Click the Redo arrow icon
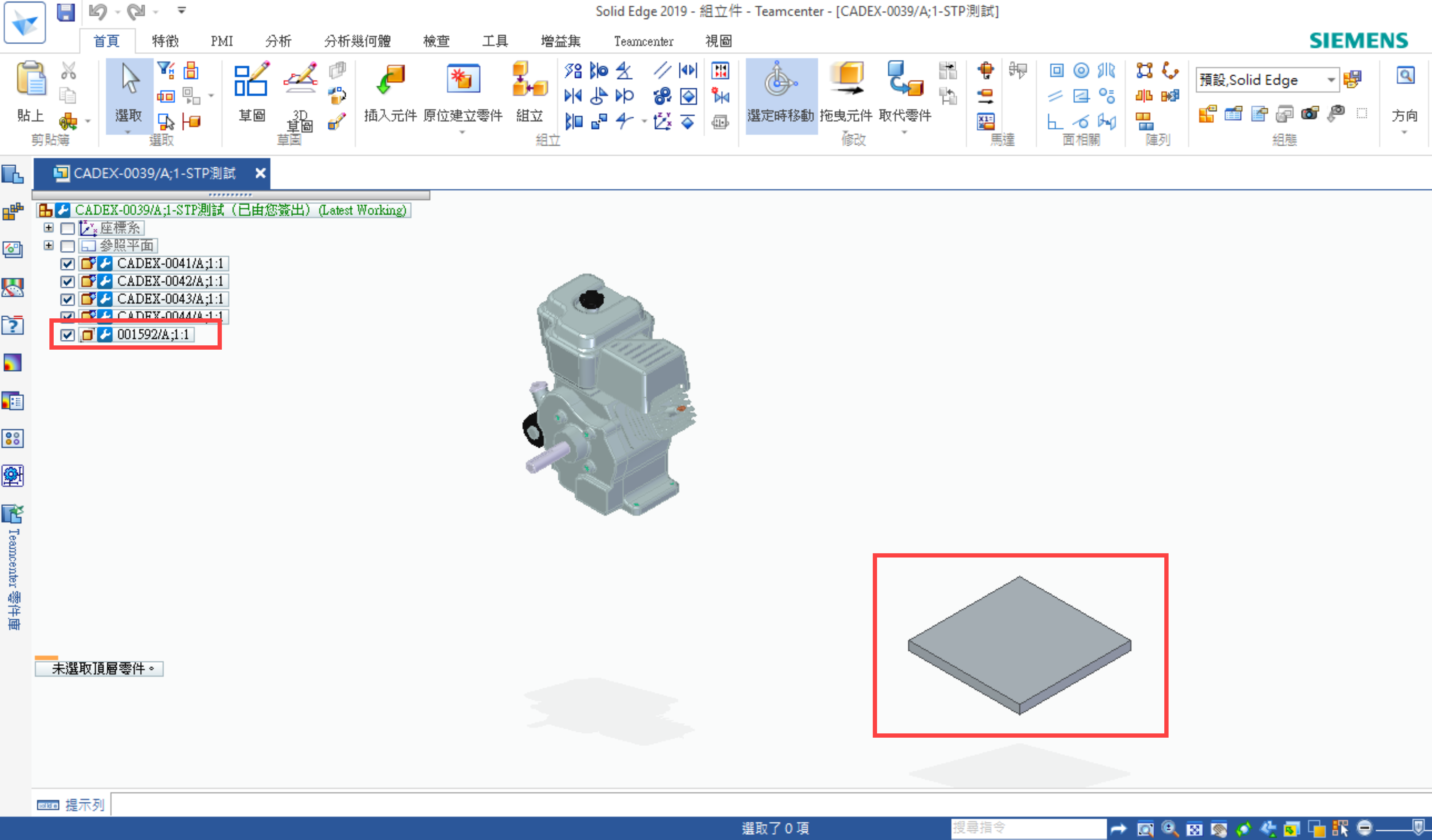This screenshot has height=840, width=1432. [x=137, y=12]
